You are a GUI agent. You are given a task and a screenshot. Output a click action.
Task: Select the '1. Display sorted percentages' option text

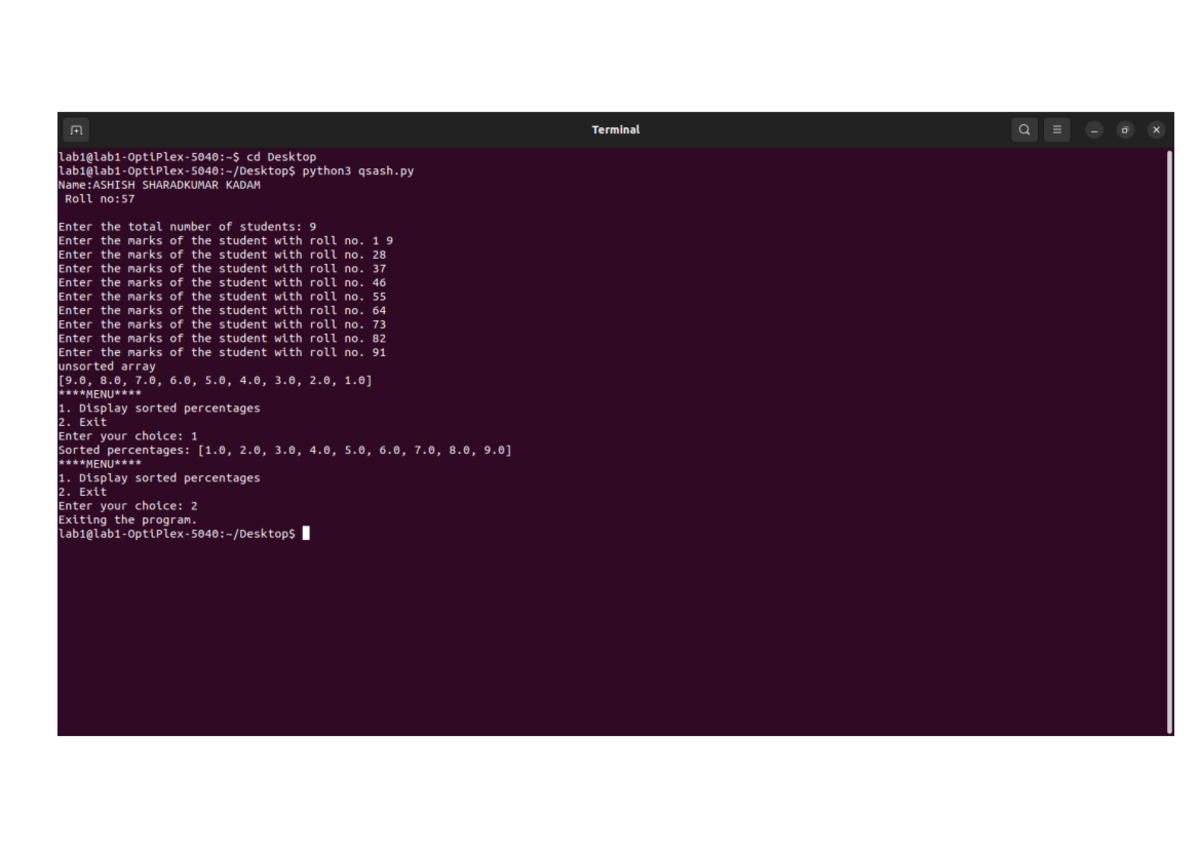pyautogui.click(x=160, y=407)
